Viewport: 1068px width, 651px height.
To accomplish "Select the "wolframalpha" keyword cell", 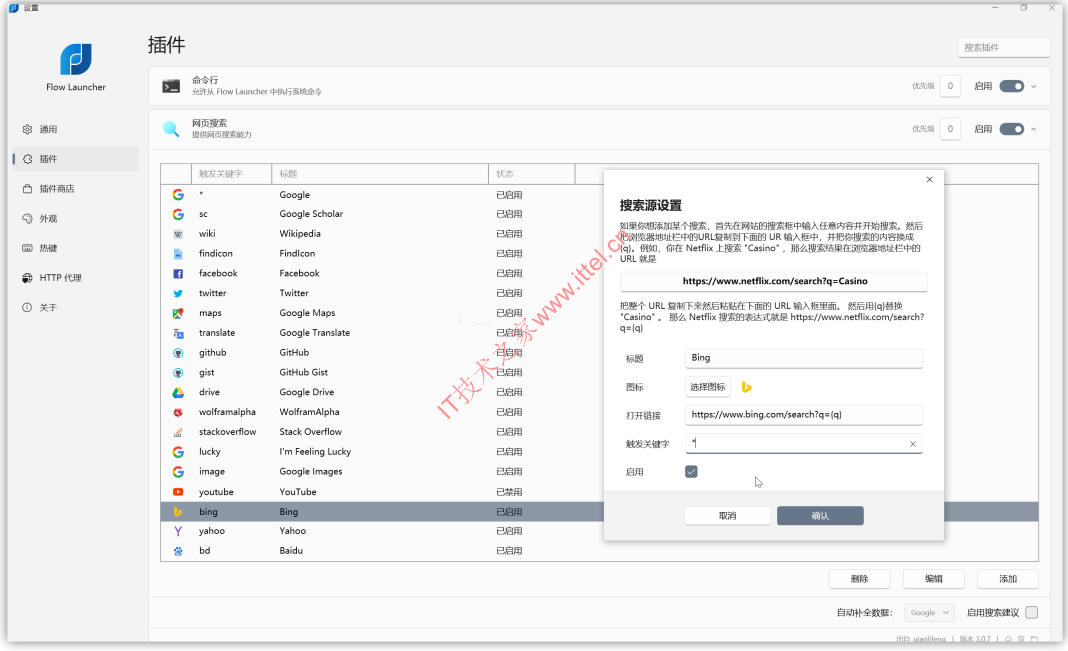I will 227,412.
